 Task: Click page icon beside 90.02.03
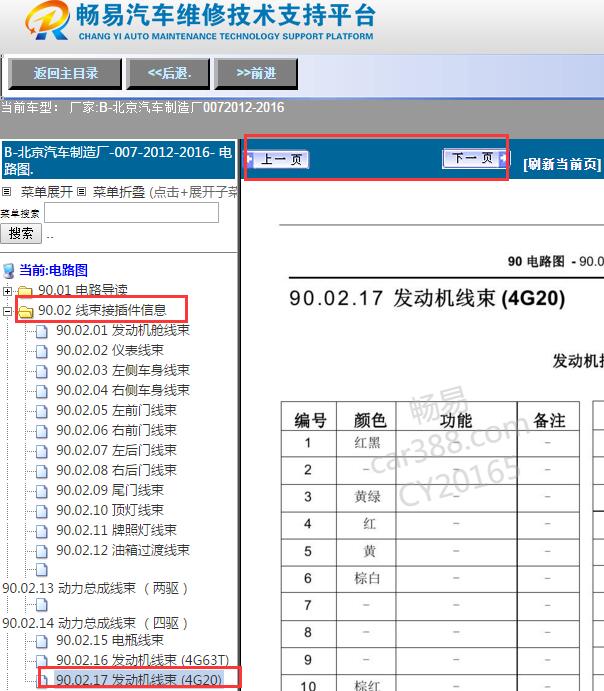point(41,371)
